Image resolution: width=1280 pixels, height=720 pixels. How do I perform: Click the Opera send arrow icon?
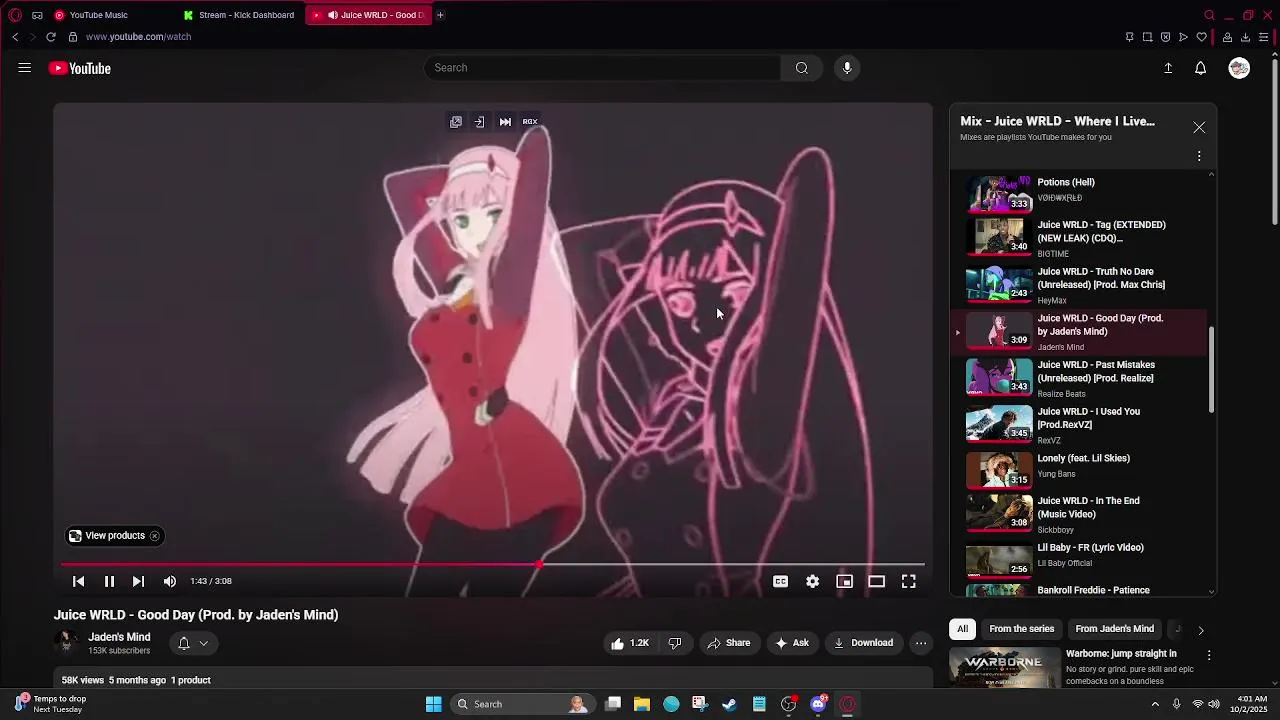[x=1183, y=37]
